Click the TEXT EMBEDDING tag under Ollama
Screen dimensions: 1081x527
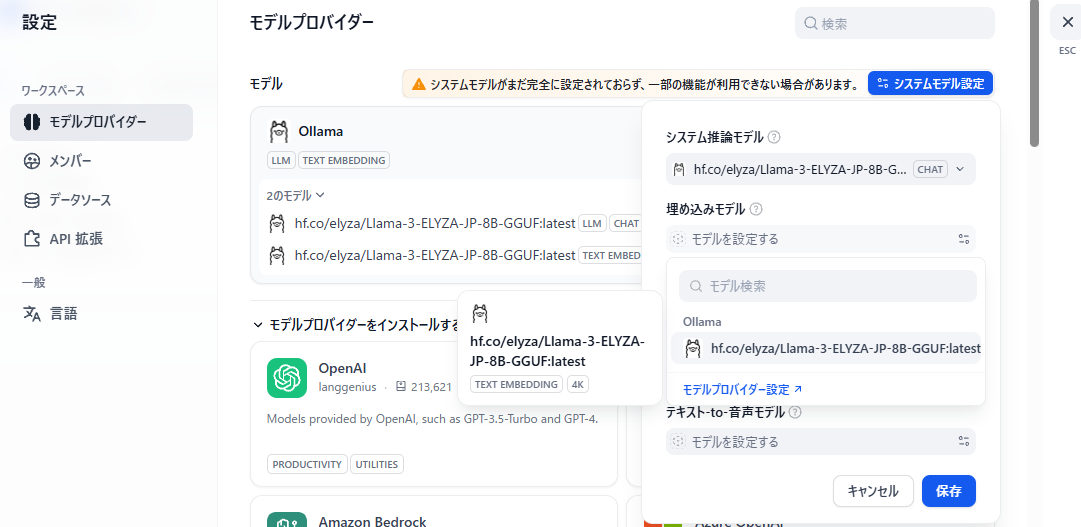344,161
